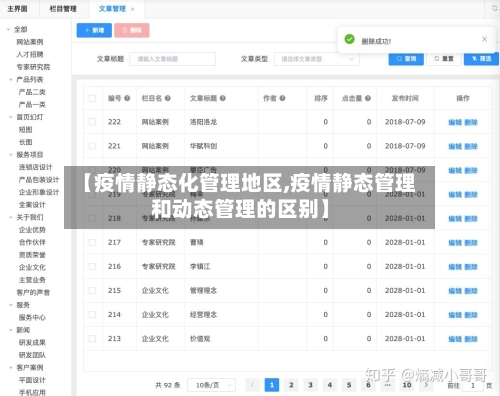Go to page 5
The width and height of the screenshot is (500, 396).
[349, 385]
